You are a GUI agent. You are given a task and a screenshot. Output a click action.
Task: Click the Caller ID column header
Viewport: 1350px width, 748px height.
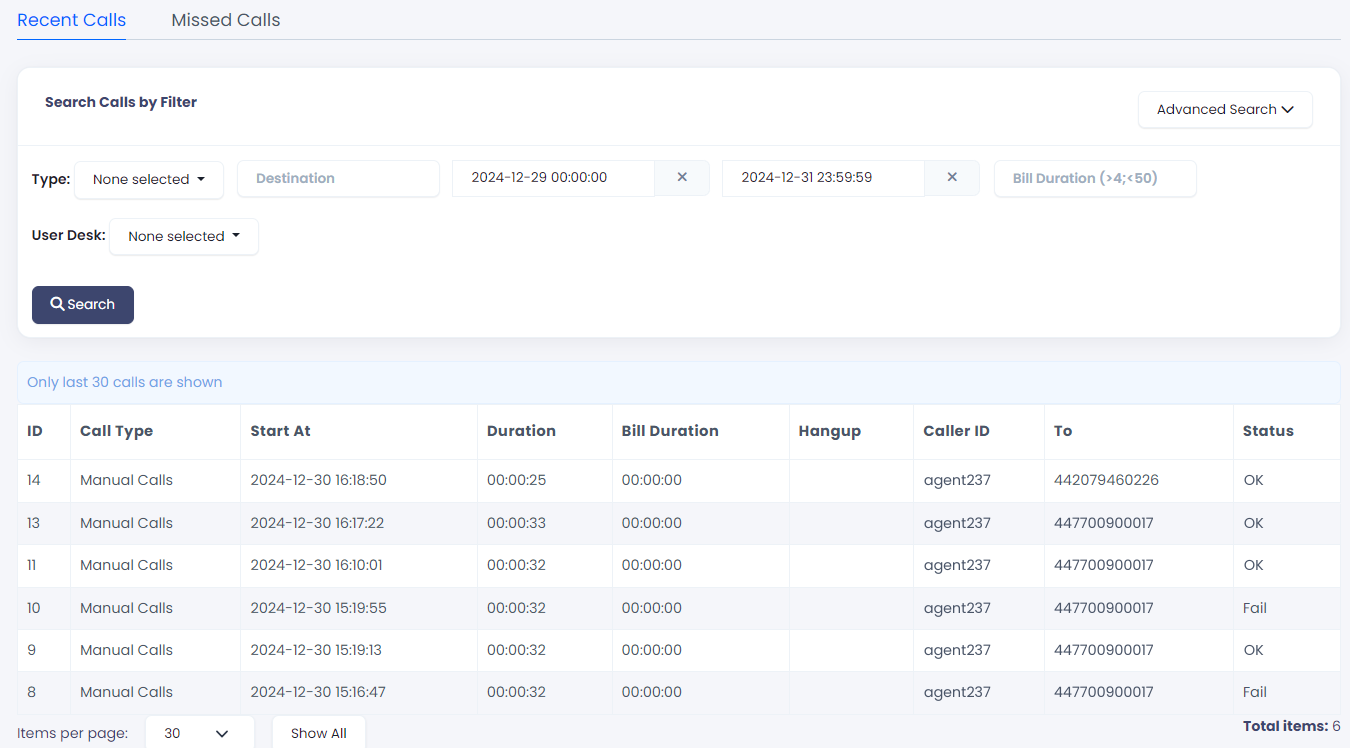pyautogui.click(x=957, y=431)
